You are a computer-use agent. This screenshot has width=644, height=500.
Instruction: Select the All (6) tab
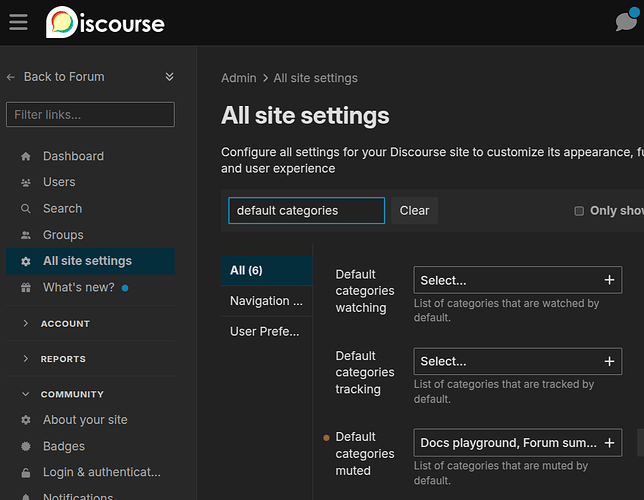click(267, 270)
